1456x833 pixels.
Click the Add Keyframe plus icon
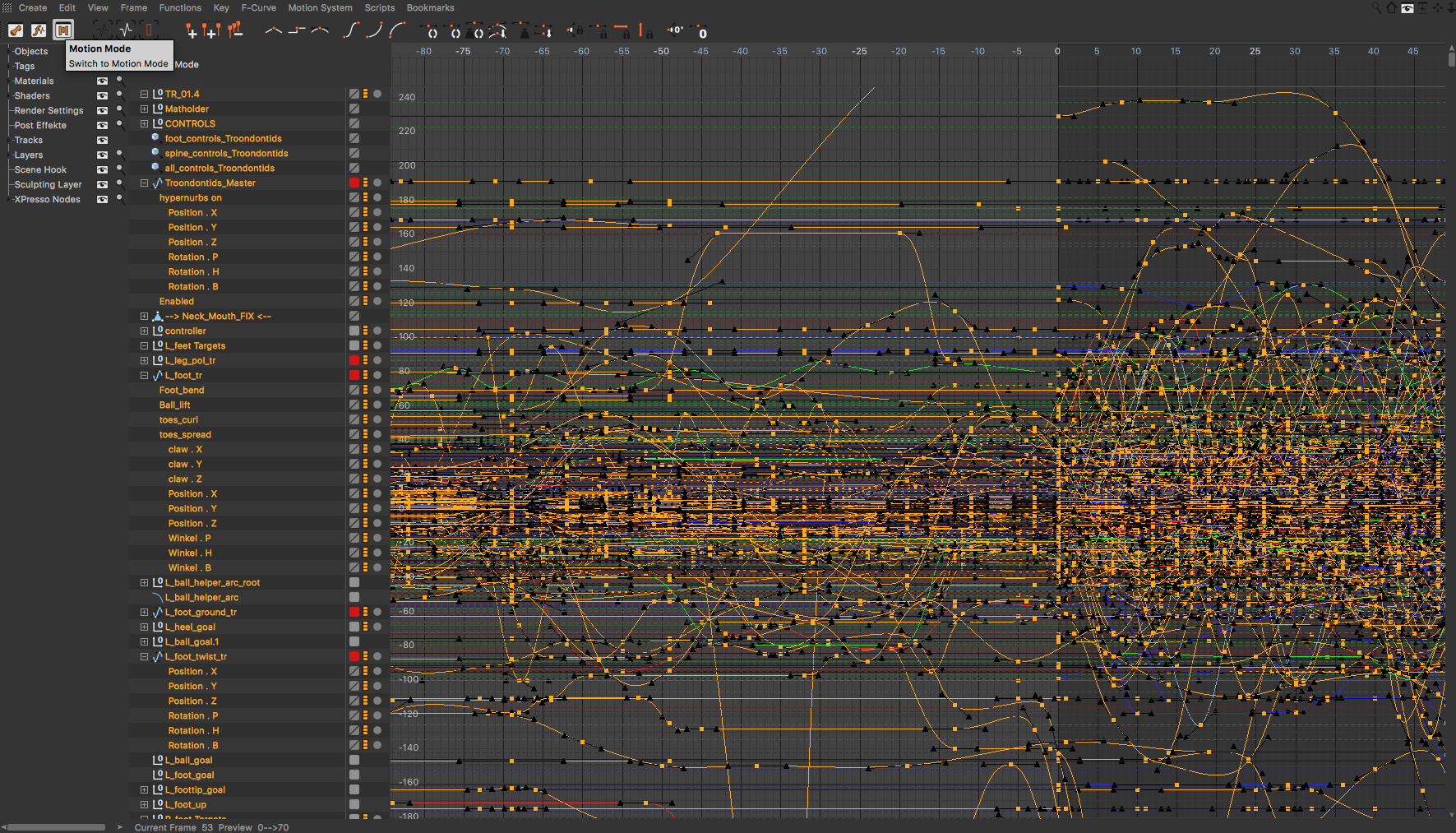click(x=192, y=31)
